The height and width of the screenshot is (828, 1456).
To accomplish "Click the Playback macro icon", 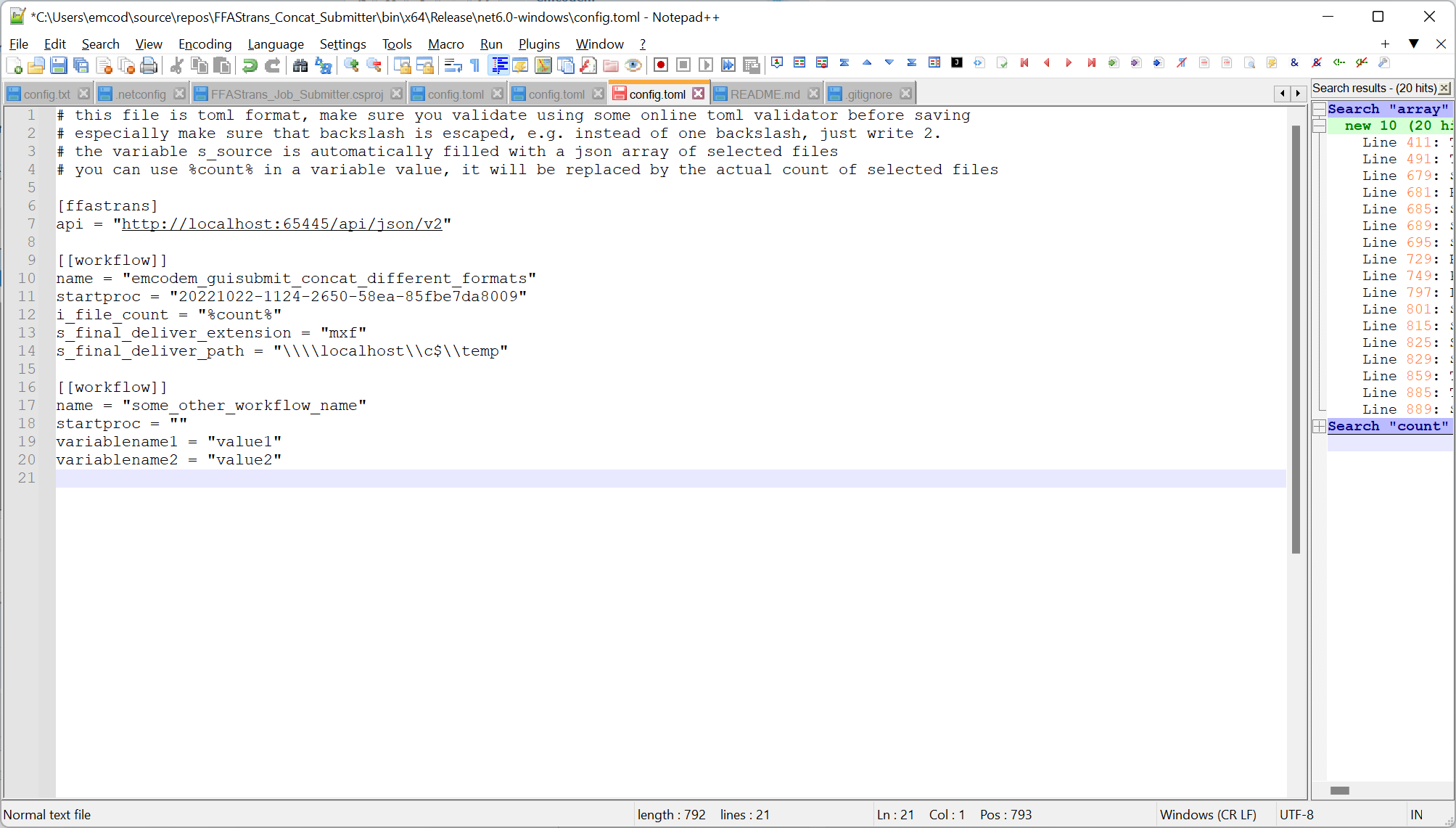I will [706, 65].
